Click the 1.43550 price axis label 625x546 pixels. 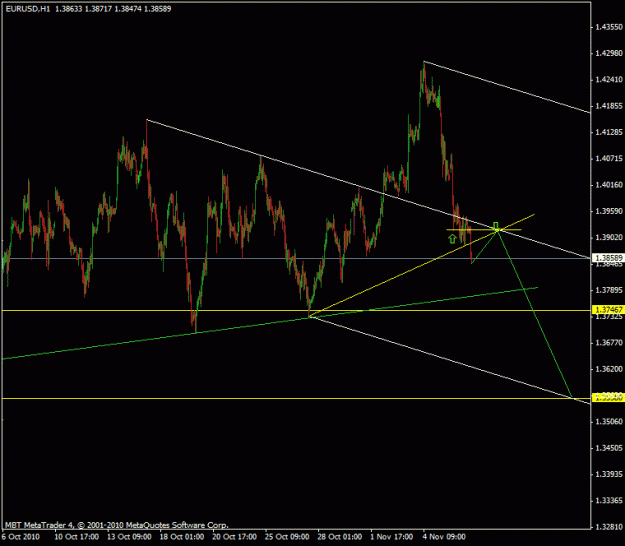coord(609,27)
